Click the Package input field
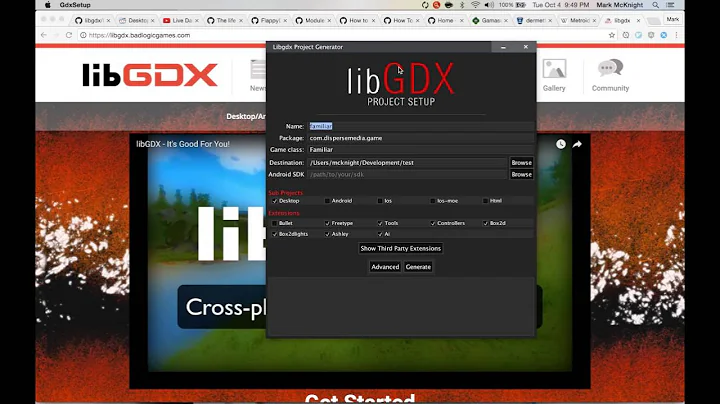The image size is (720, 404). coord(421,138)
